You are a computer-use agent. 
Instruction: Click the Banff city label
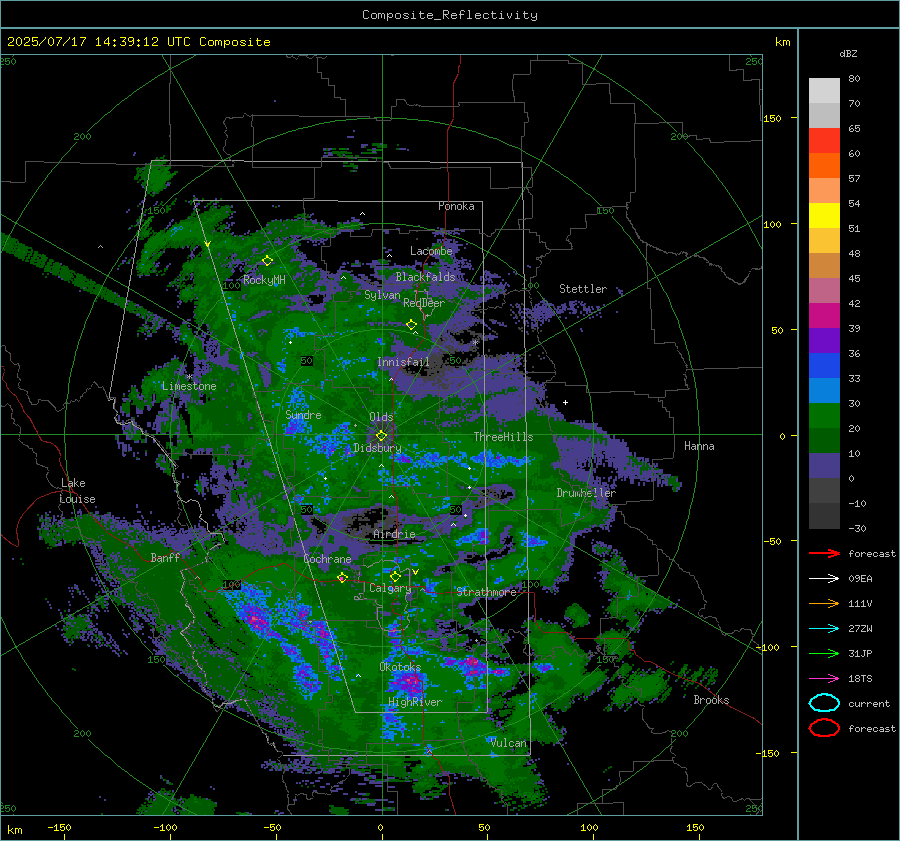click(165, 557)
